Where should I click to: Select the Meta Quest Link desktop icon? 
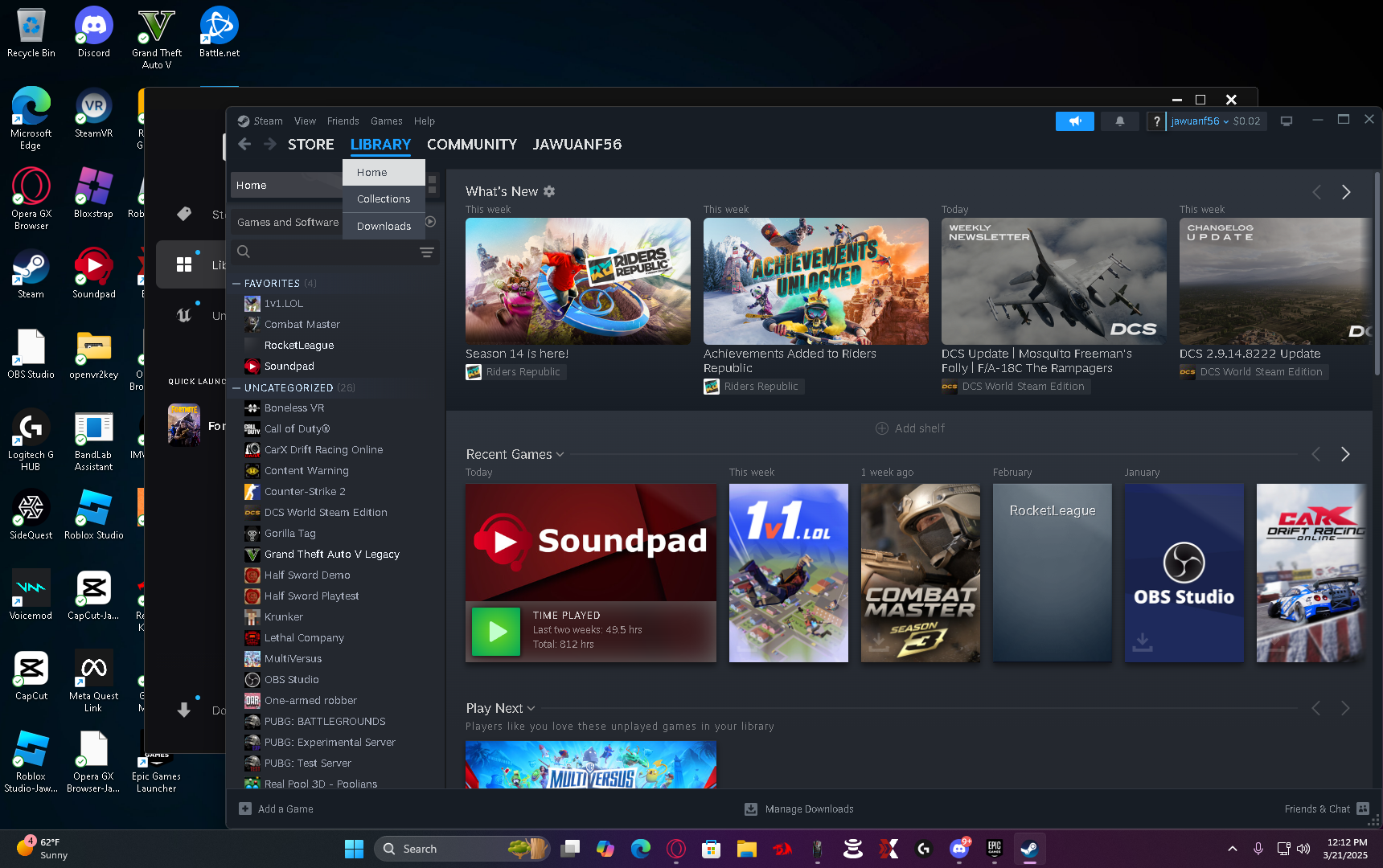(94, 682)
